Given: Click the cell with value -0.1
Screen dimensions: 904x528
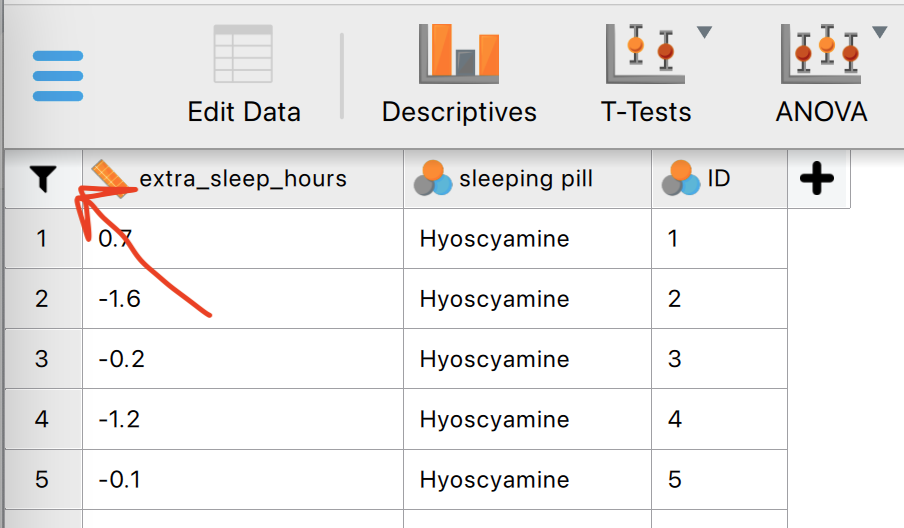Looking at the screenshot, I should pos(243,480).
